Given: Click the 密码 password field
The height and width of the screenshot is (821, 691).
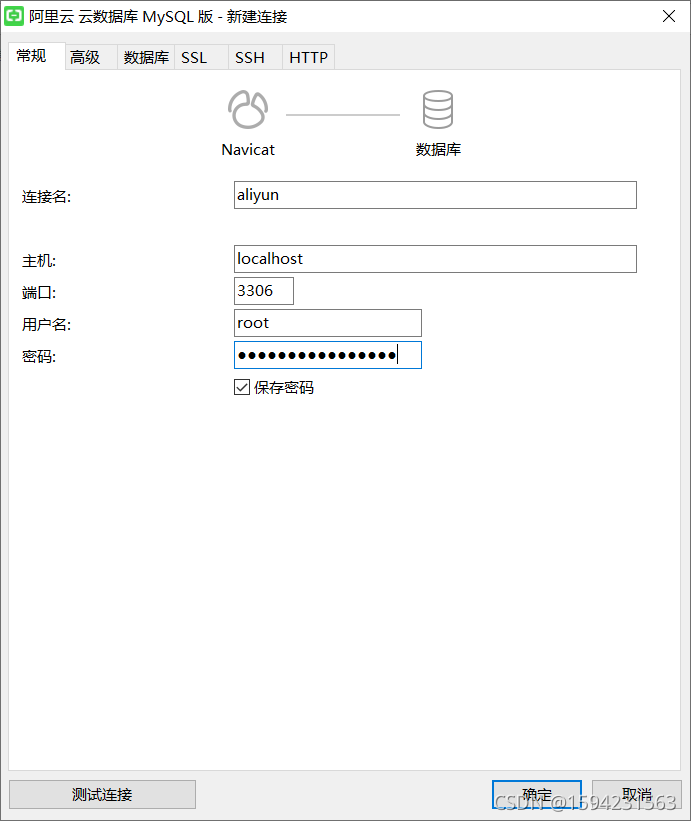Looking at the screenshot, I should coord(328,355).
